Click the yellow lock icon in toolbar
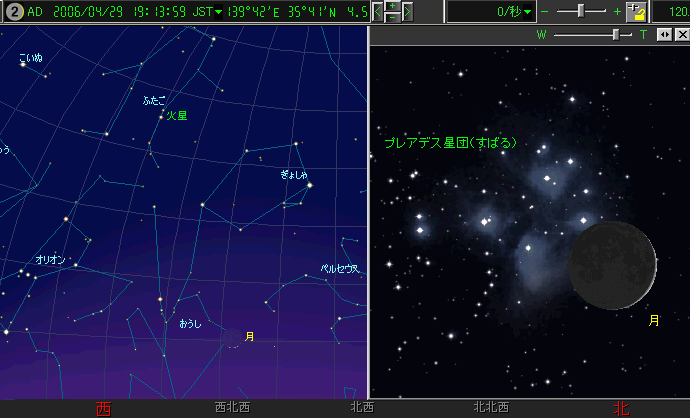Screen dimensions: 690x418 point(636,12)
